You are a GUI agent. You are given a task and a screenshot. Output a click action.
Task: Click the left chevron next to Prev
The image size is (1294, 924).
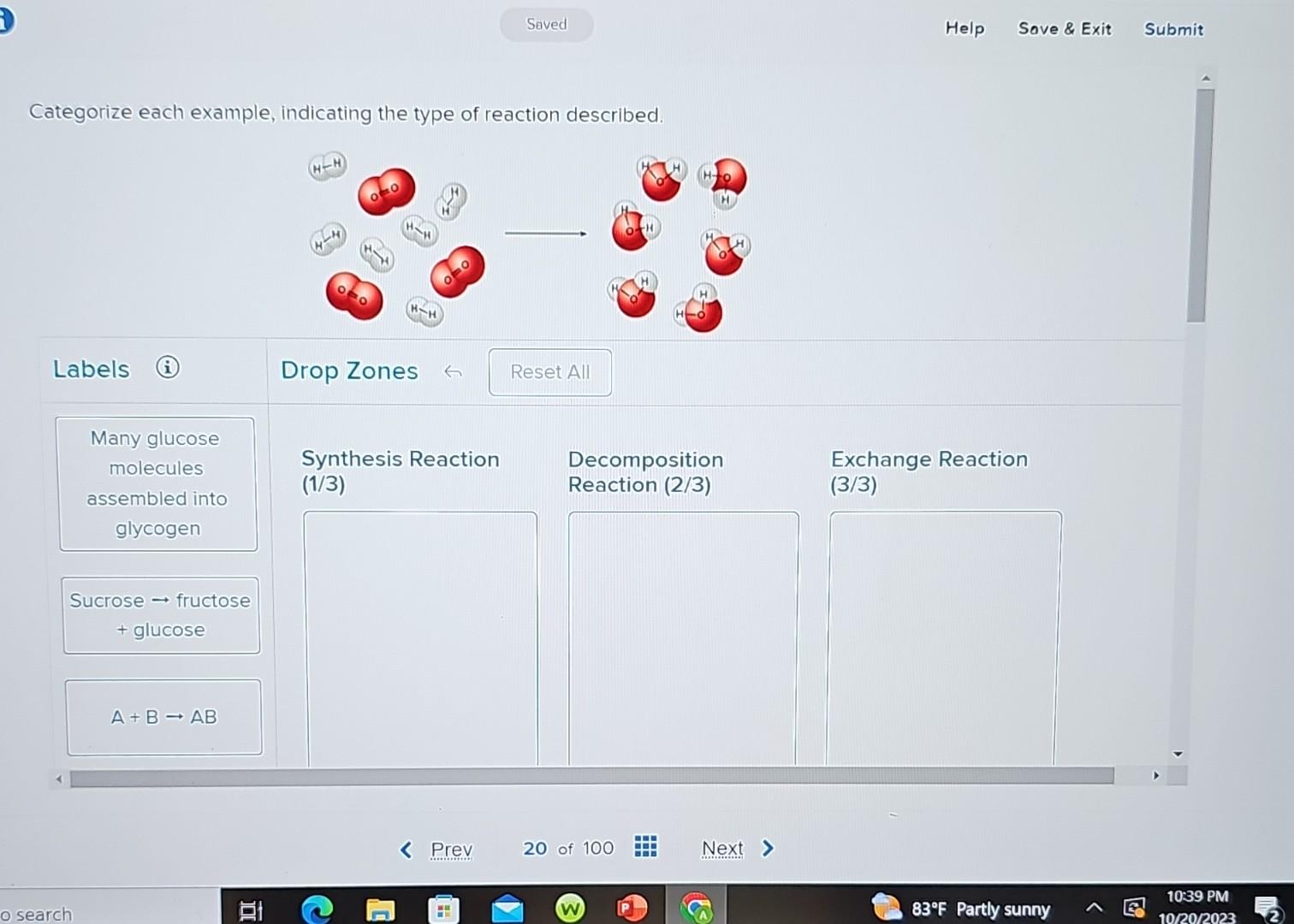tap(407, 848)
